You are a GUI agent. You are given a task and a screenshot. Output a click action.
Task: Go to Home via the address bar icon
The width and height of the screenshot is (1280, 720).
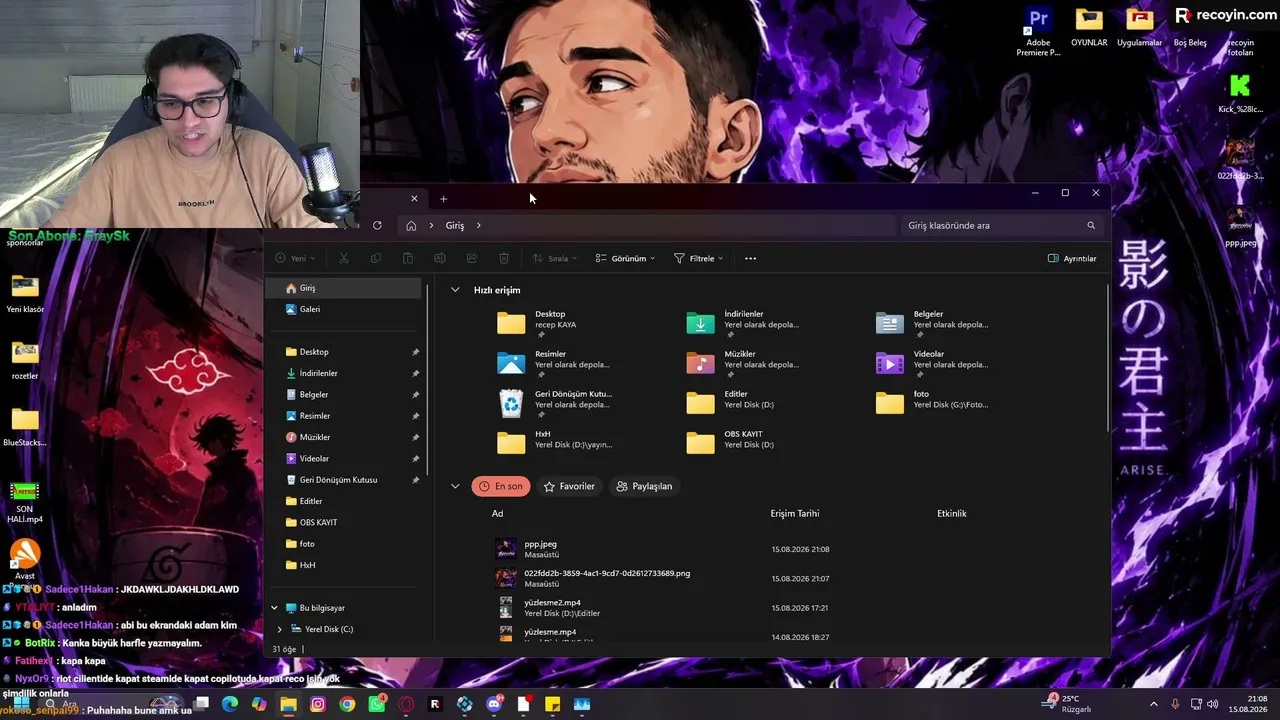click(x=411, y=225)
